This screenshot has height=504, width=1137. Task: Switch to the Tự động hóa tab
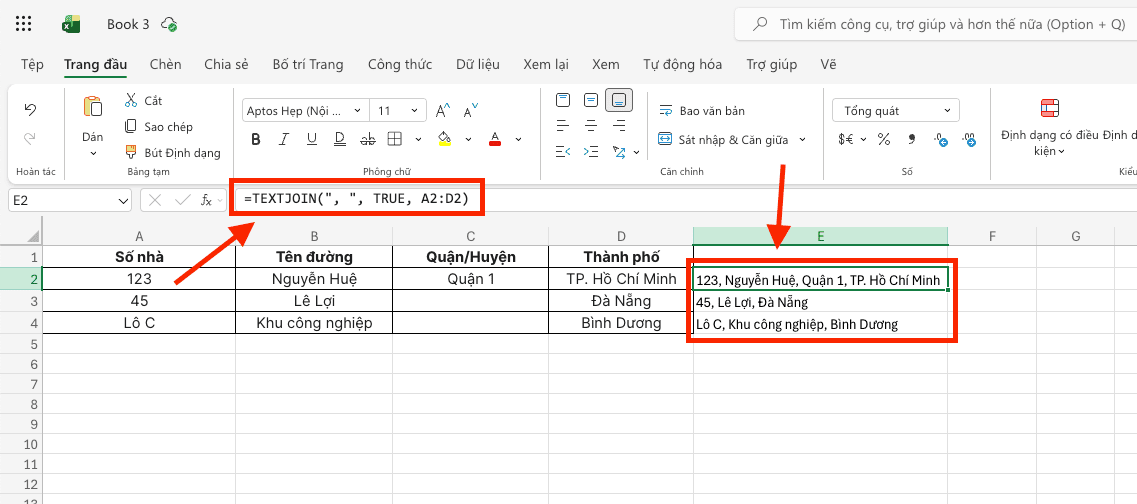click(x=682, y=65)
